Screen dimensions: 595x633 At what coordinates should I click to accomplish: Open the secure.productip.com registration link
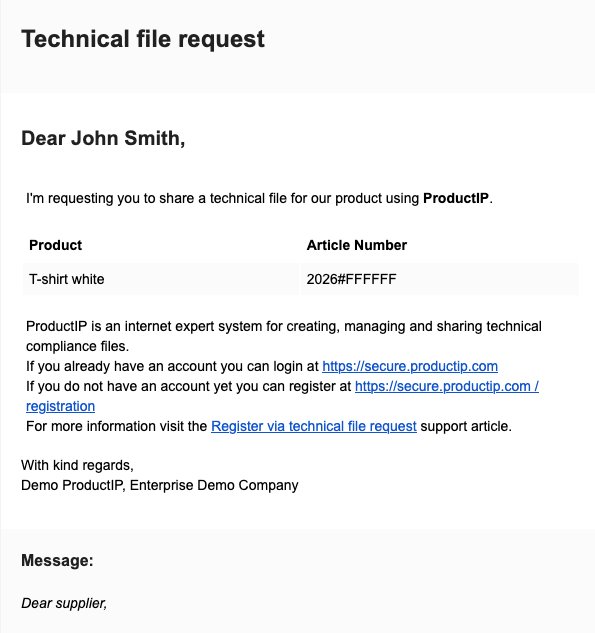point(446,386)
